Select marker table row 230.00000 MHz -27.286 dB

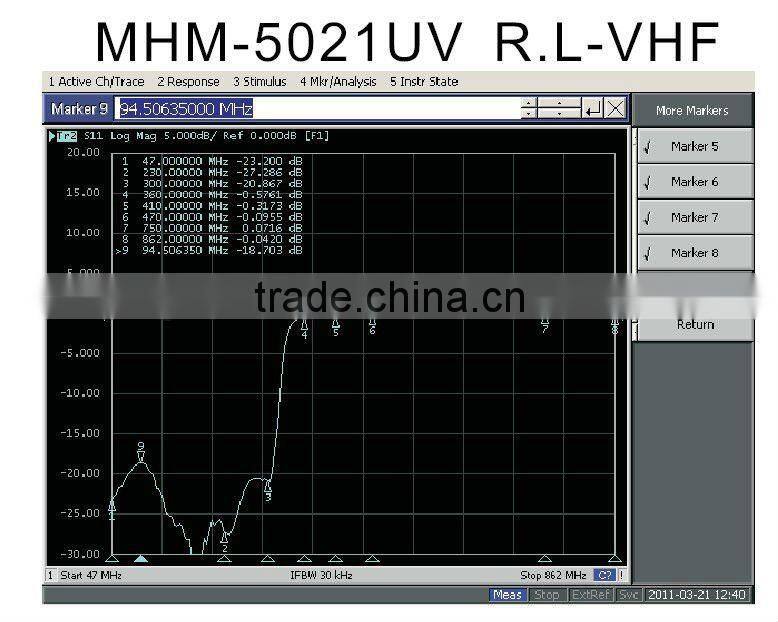click(212, 172)
